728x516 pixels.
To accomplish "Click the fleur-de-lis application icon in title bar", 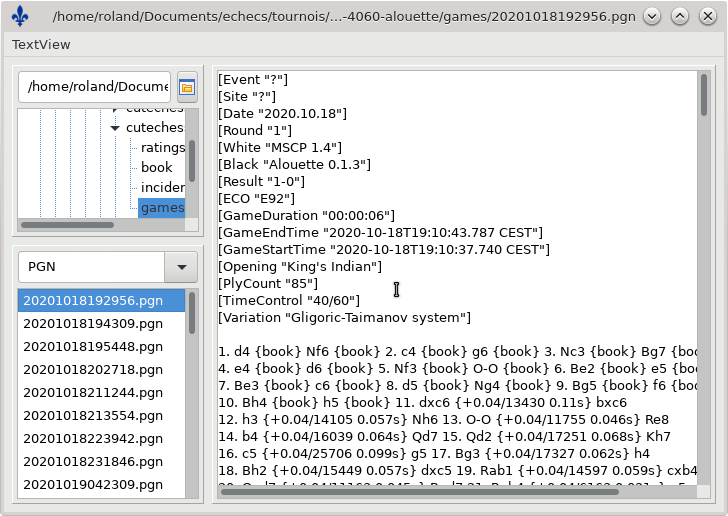I will (x=20, y=16).
